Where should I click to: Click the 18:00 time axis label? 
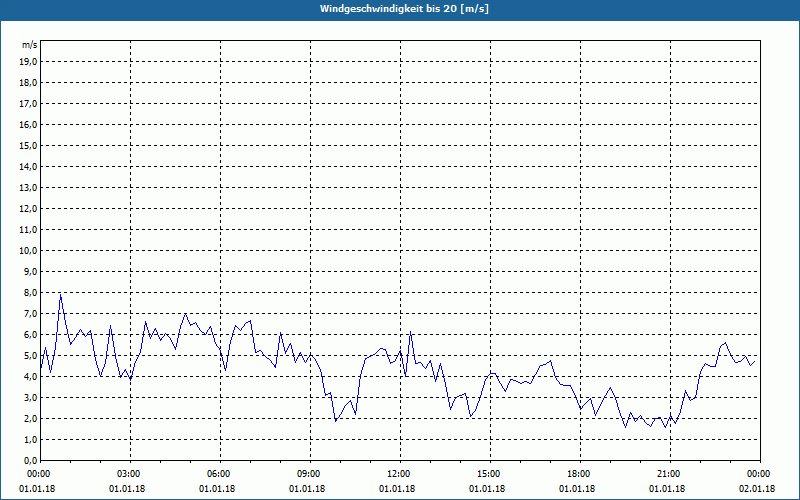click(x=580, y=474)
